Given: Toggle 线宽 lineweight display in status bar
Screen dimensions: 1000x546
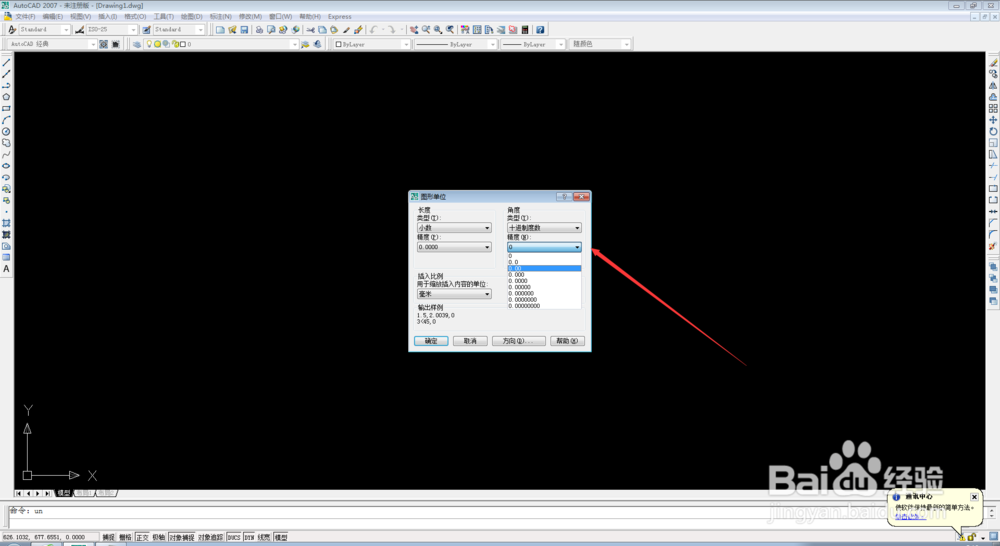Looking at the screenshot, I should (264, 537).
